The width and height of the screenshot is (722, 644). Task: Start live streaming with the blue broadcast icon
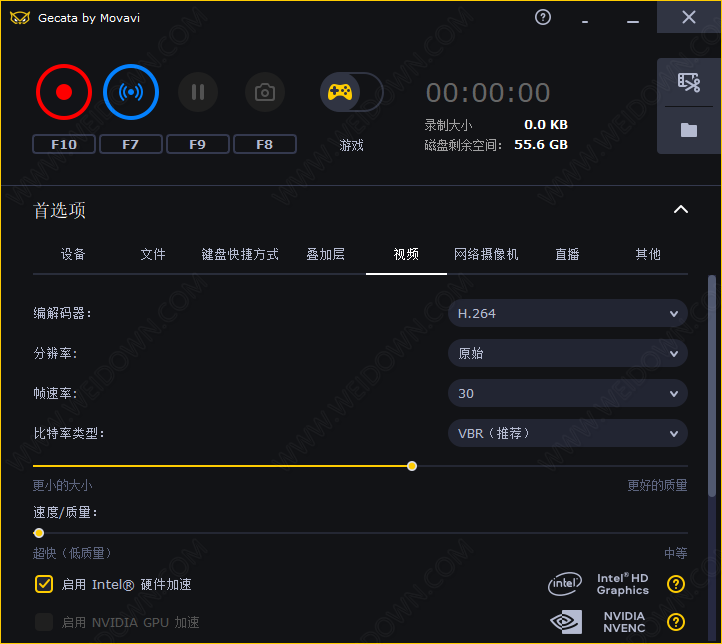point(131,92)
